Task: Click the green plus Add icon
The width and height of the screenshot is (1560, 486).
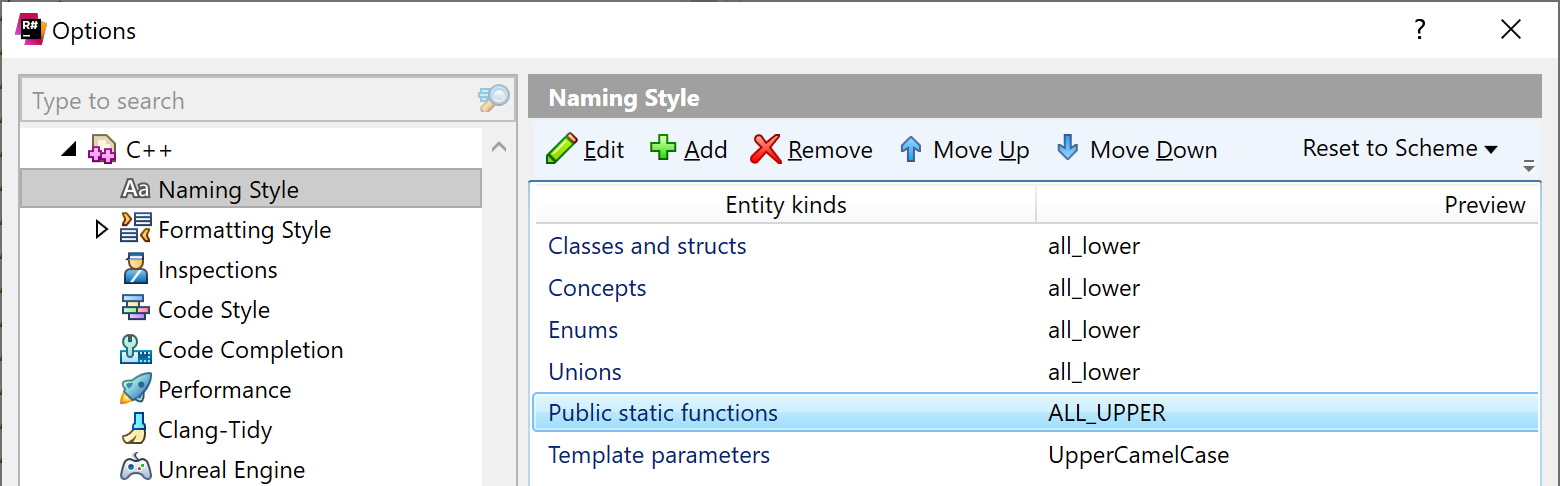Action: (x=663, y=149)
